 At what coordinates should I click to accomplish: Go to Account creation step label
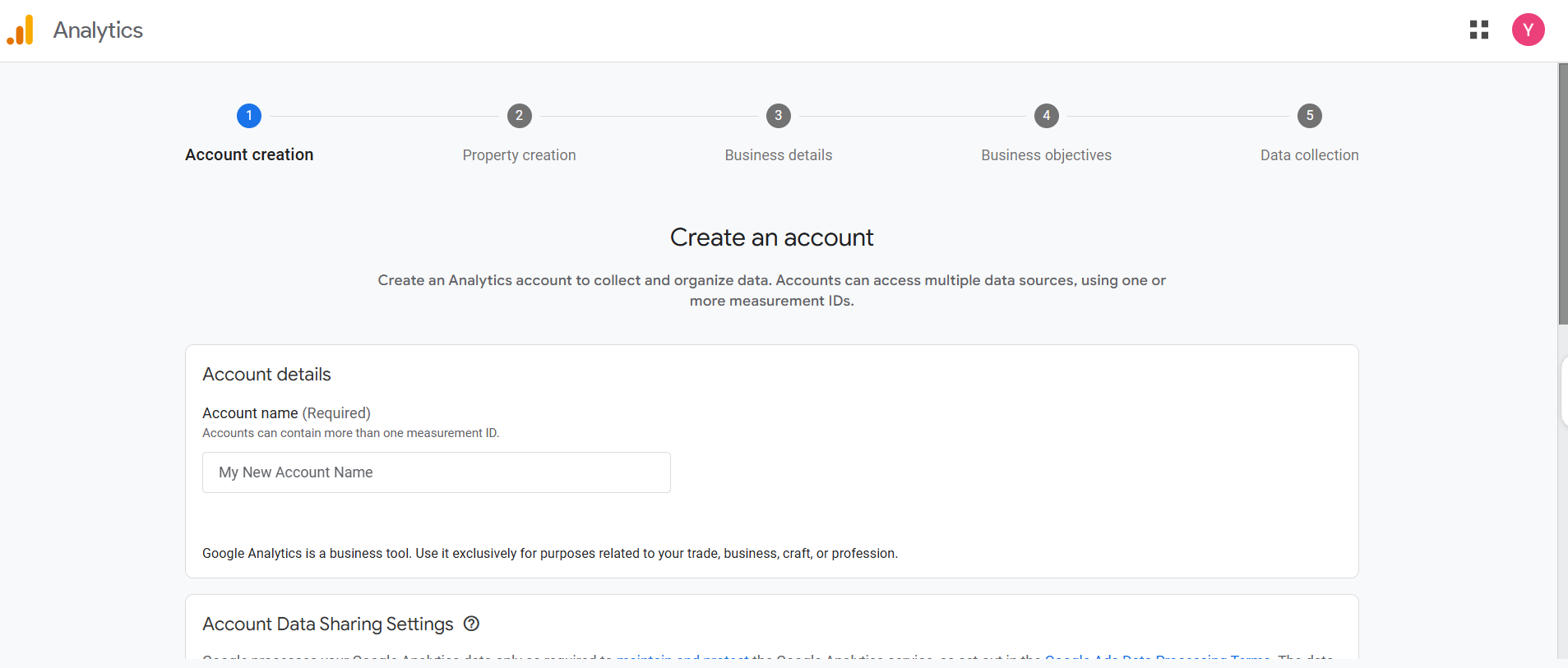(x=249, y=154)
